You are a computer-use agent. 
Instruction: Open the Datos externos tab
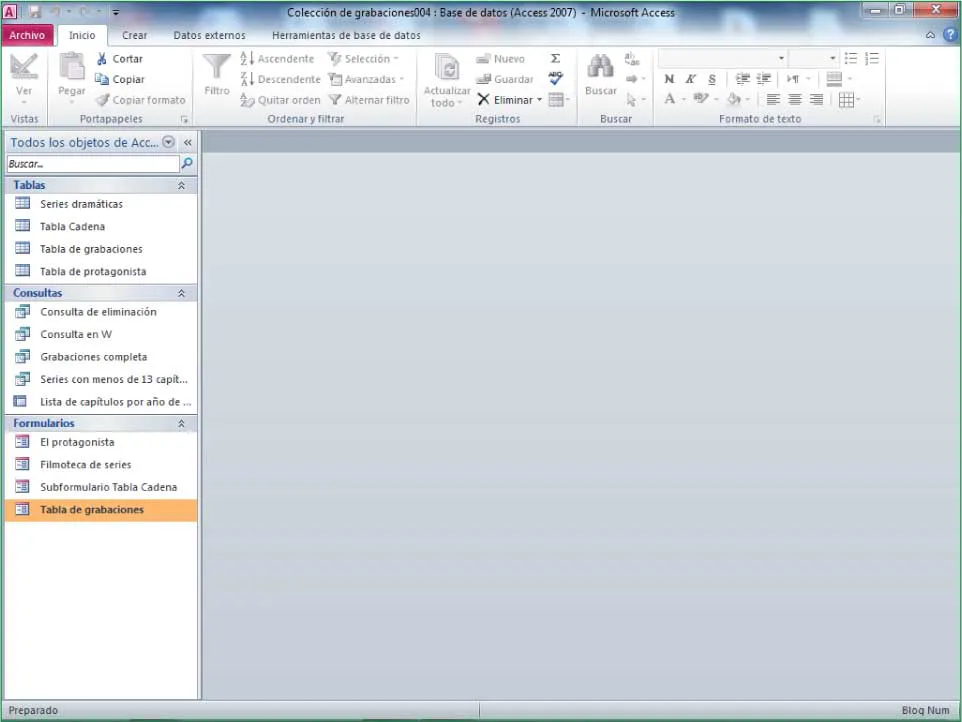[209, 35]
